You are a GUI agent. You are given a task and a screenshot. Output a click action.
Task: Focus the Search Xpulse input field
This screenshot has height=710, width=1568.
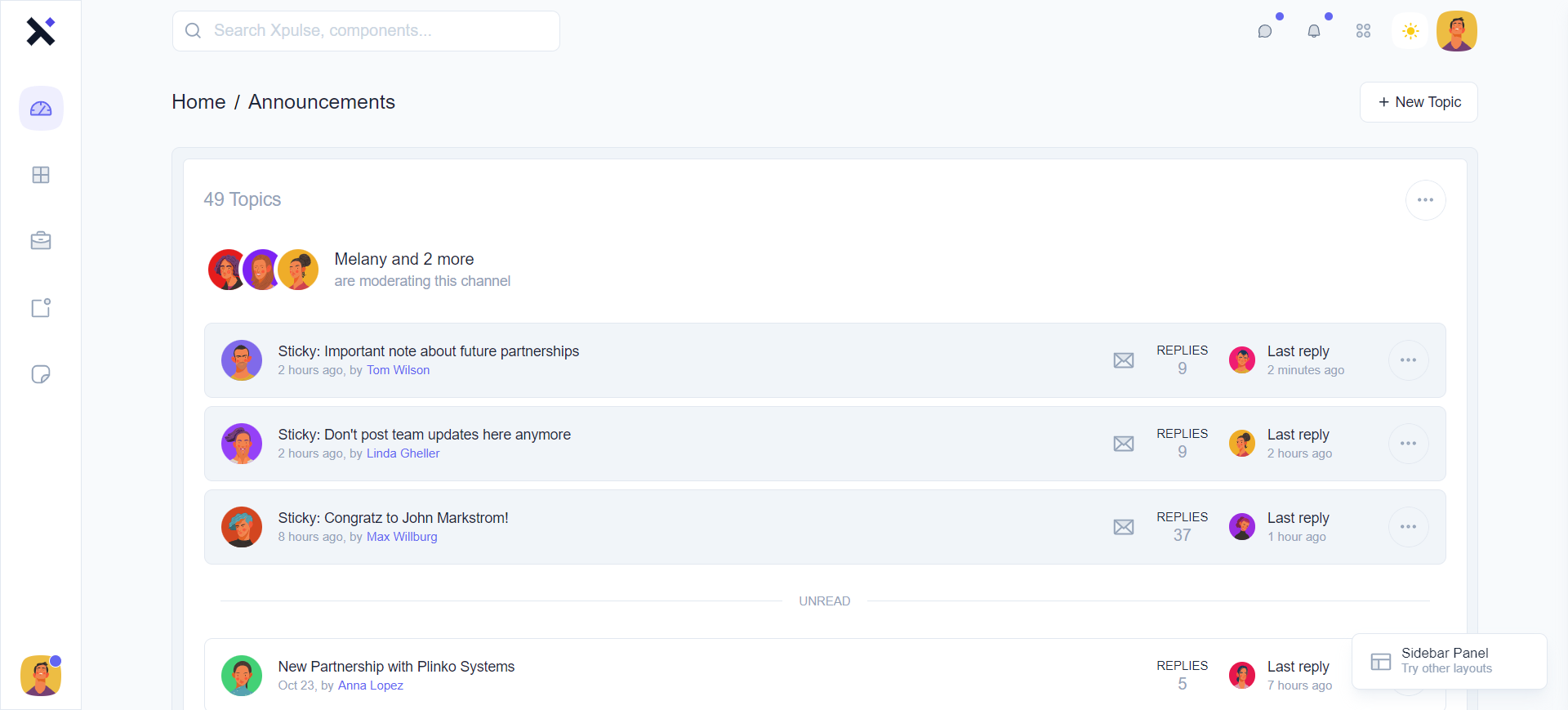click(x=366, y=31)
